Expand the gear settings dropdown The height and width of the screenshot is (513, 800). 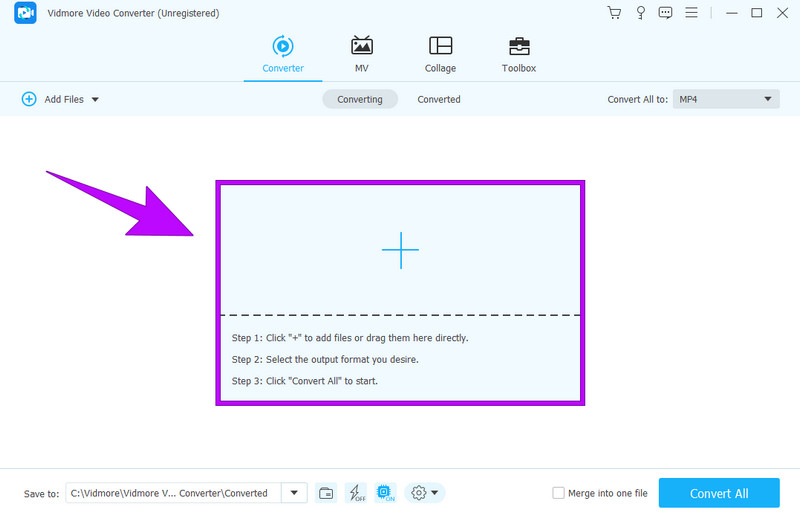point(425,493)
